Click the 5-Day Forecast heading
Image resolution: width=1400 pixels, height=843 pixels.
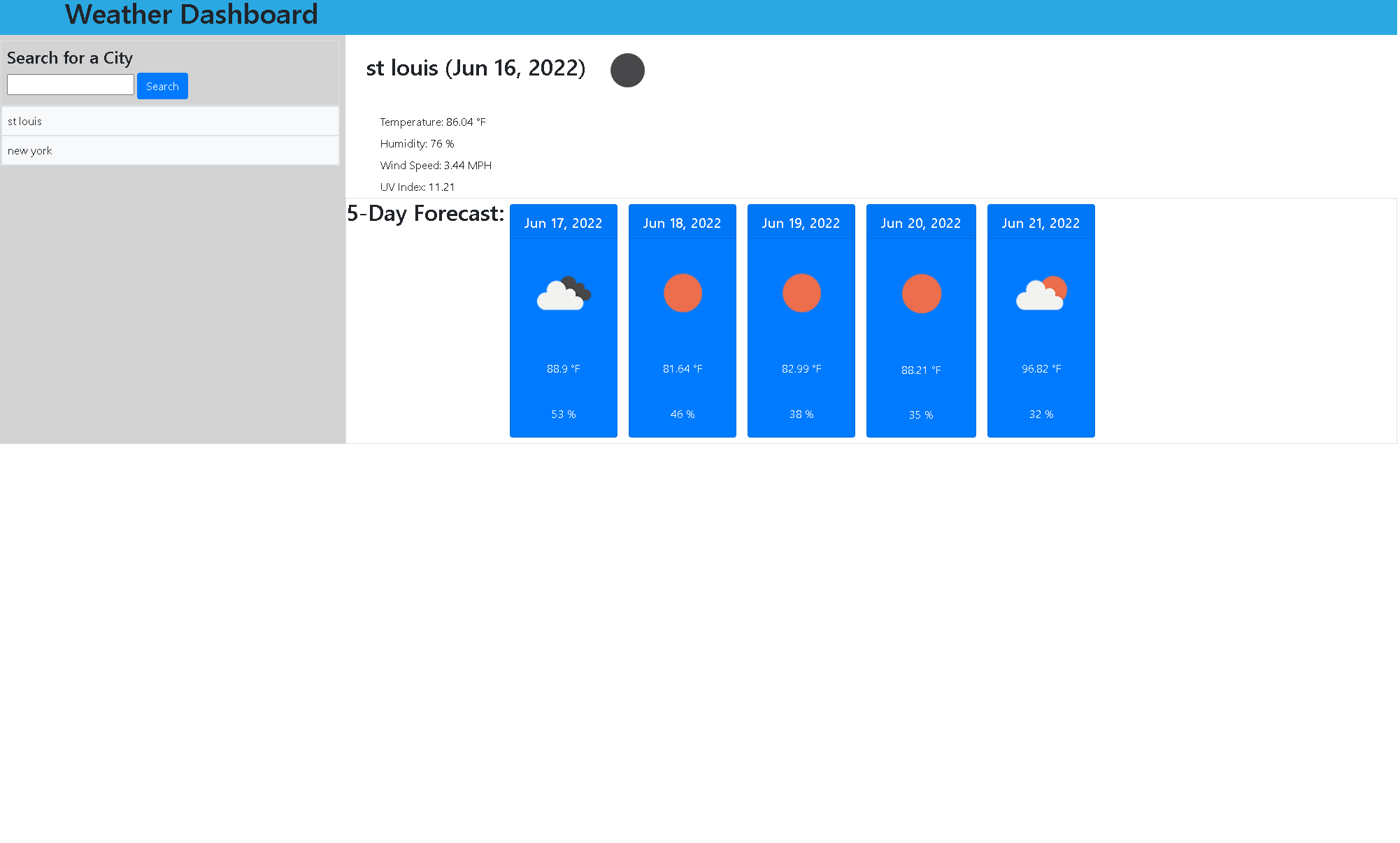point(425,213)
